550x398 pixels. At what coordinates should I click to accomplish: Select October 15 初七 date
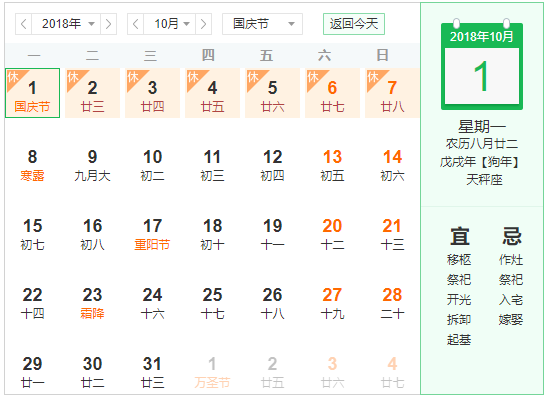point(33,235)
